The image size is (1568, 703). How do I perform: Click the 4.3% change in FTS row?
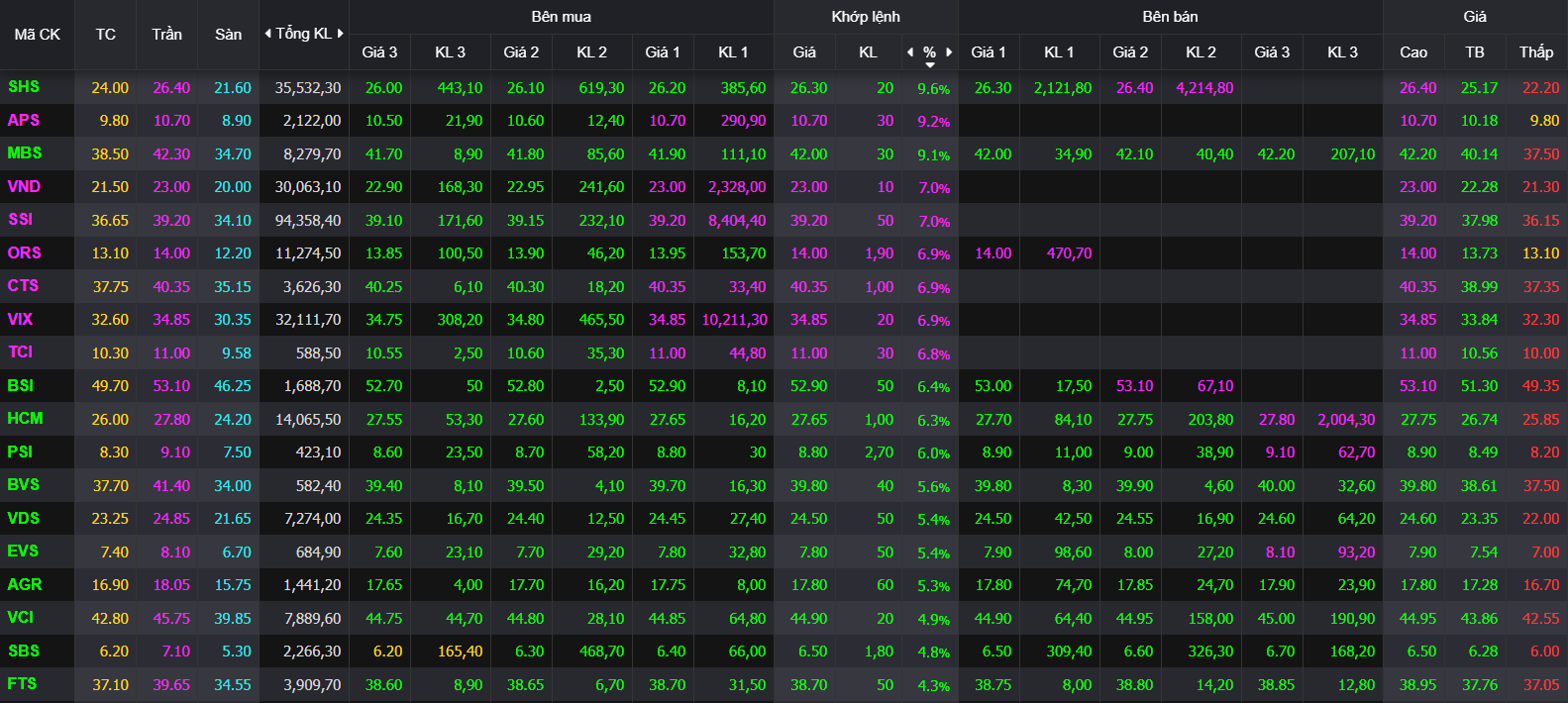[x=934, y=685]
